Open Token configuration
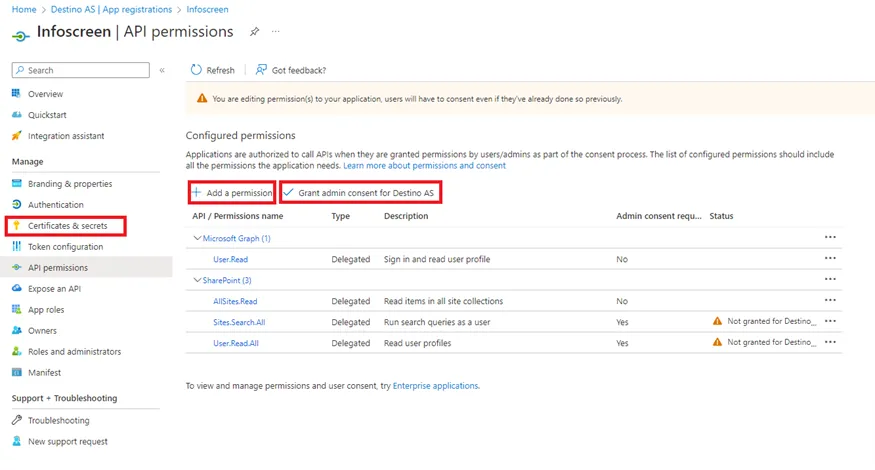 [65, 247]
